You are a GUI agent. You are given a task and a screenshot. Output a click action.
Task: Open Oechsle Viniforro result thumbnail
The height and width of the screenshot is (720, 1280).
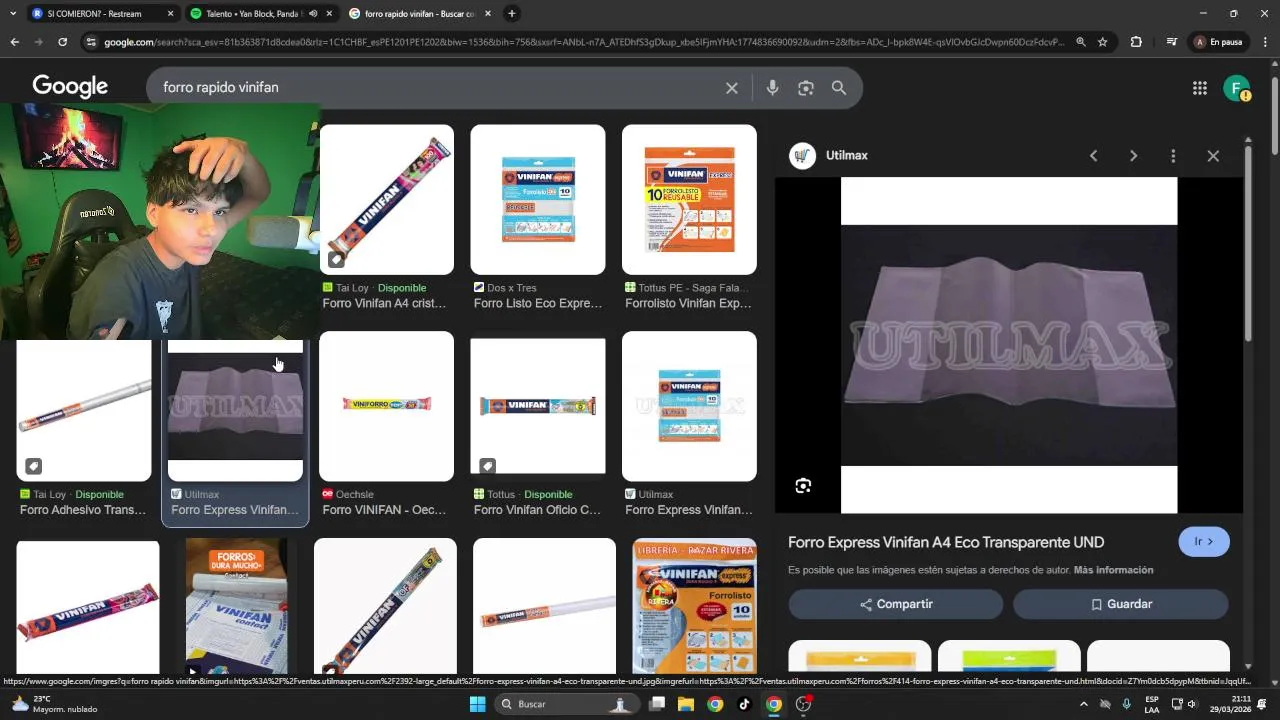coord(386,406)
